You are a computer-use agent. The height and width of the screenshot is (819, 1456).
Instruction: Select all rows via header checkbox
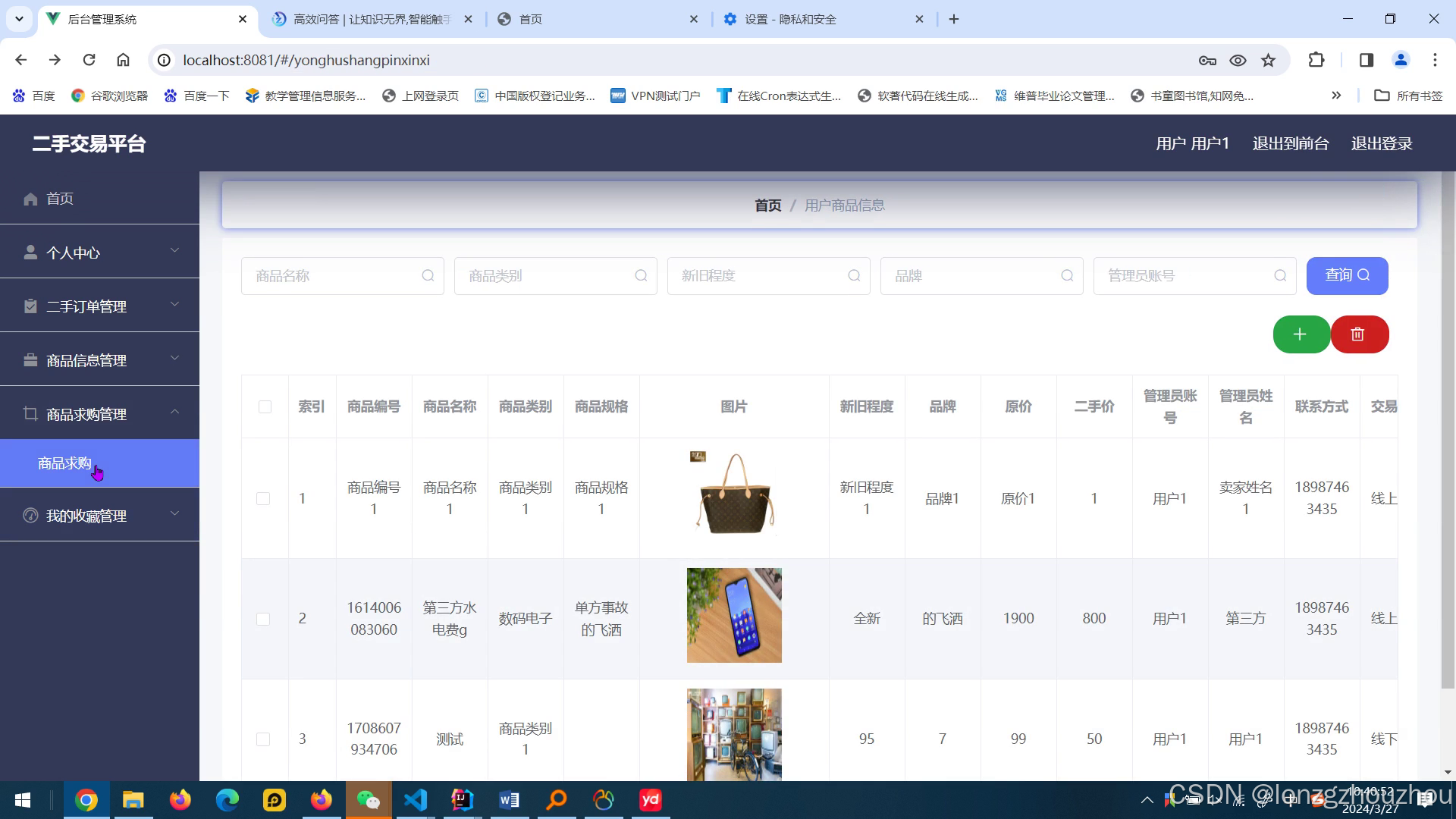click(265, 407)
